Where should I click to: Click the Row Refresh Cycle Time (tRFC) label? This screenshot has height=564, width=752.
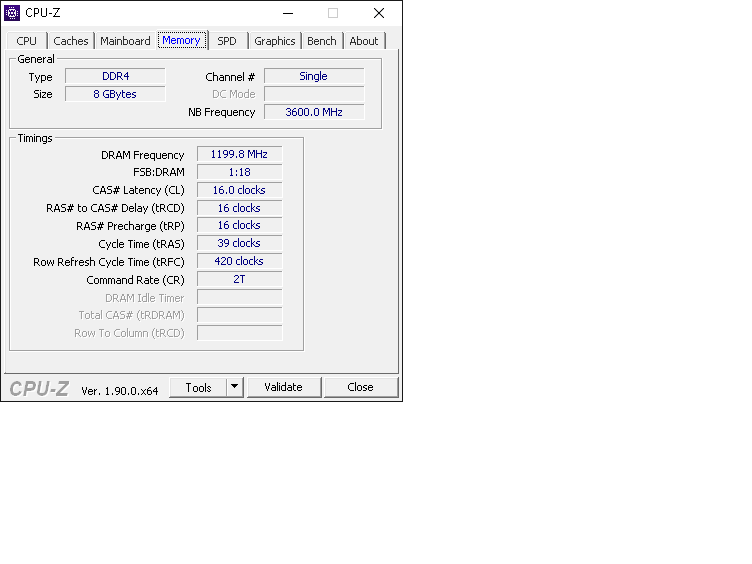pyautogui.click(x=109, y=262)
